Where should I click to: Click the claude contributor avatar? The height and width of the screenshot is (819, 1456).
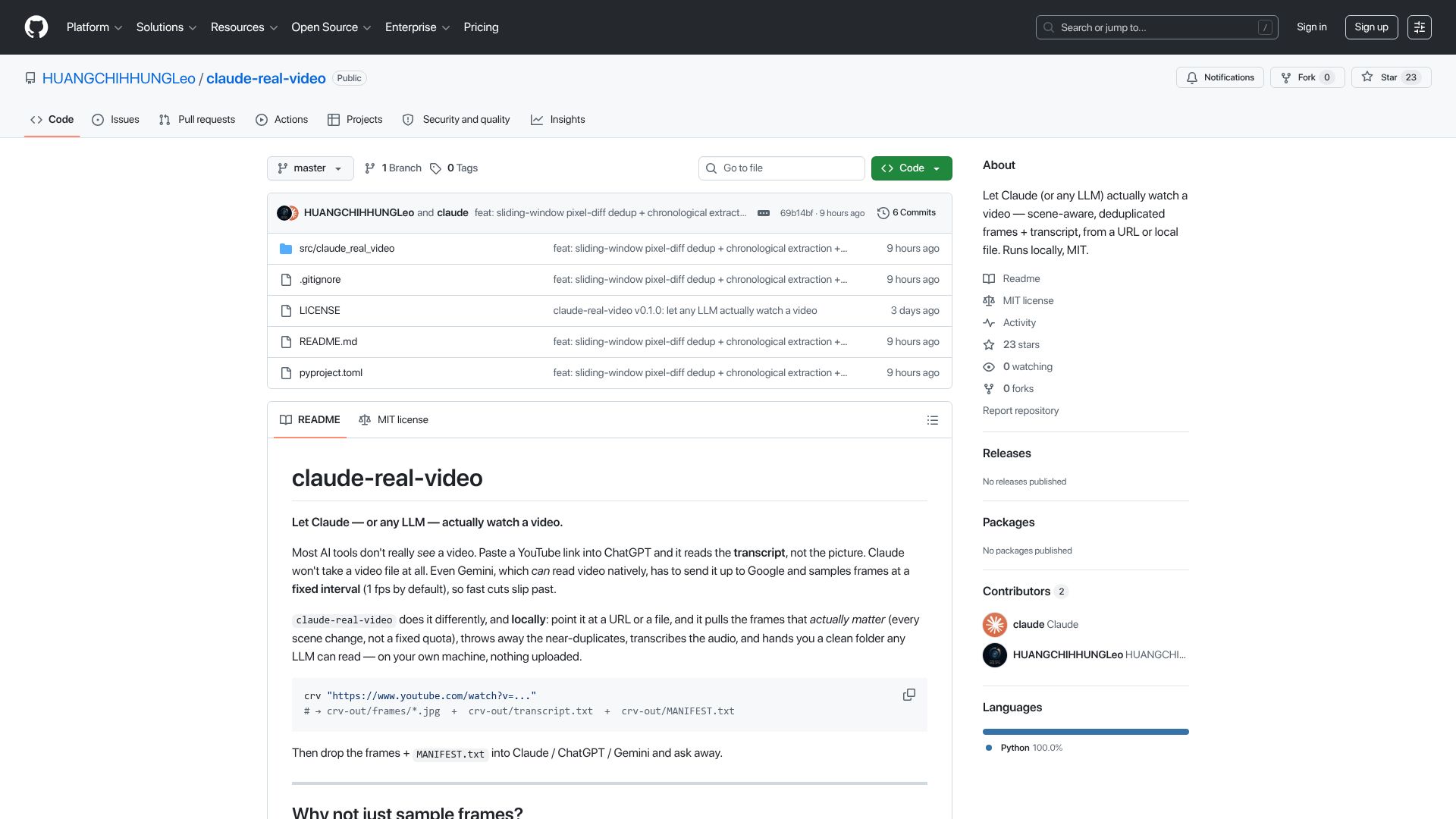pos(995,625)
